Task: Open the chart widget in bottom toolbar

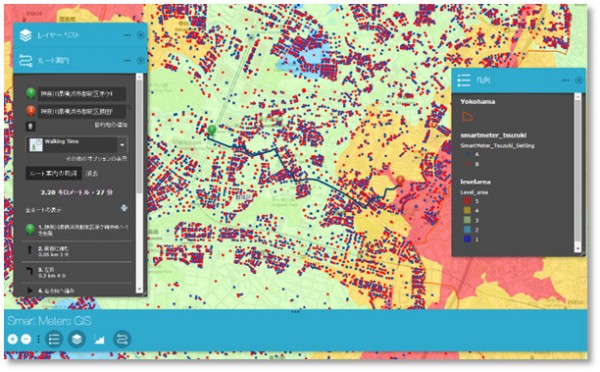Action: tap(99, 339)
